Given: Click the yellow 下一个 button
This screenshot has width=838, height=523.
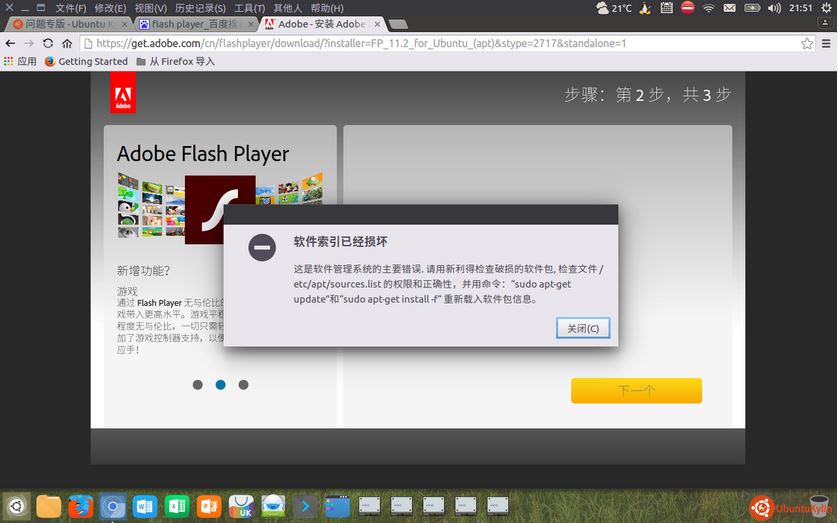Looking at the screenshot, I should pyautogui.click(x=636, y=391).
